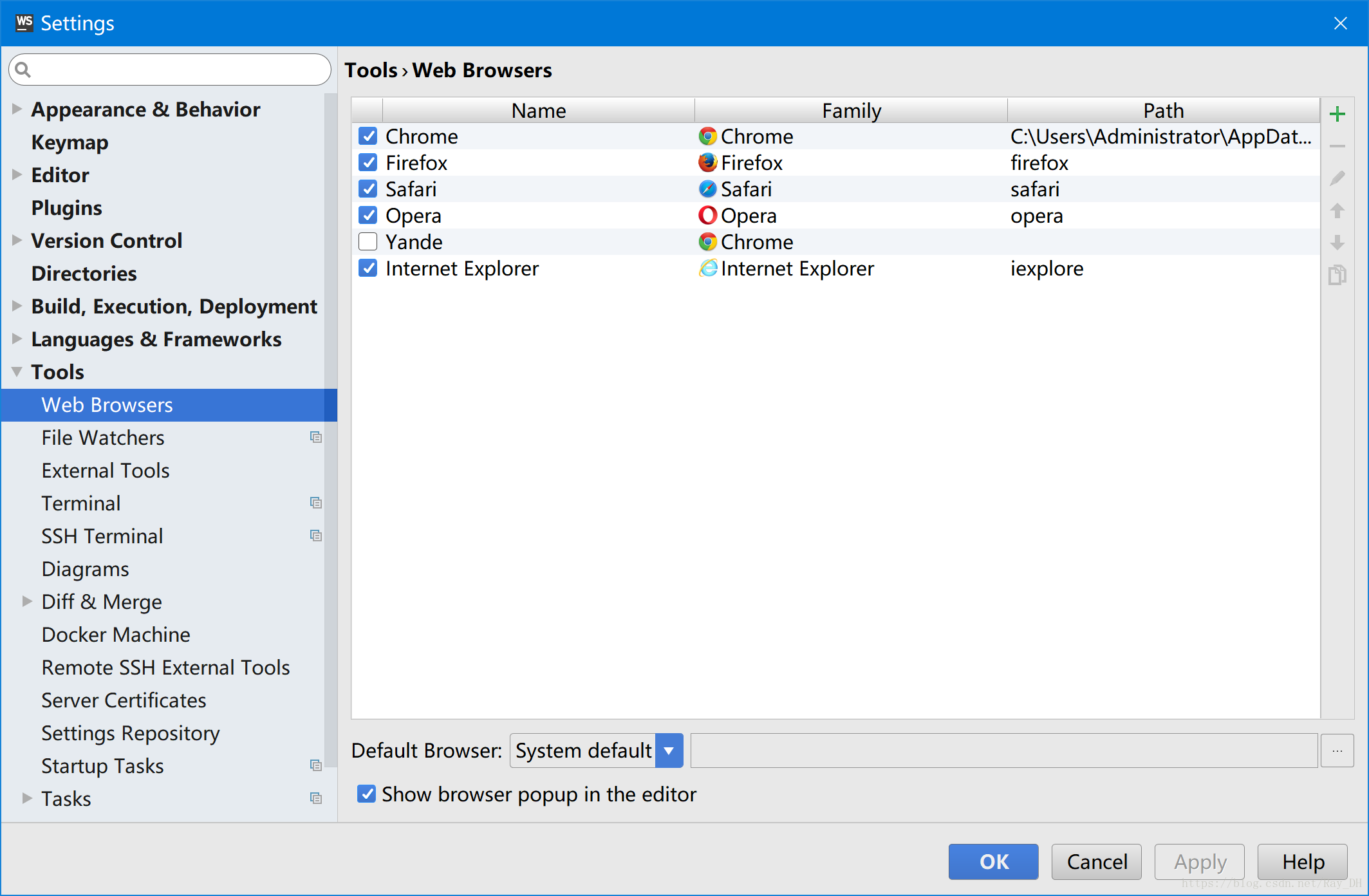Click the WebStorm logo in title bar
1369x896 pixels.
pyautogui.click(x=24, y=23)
